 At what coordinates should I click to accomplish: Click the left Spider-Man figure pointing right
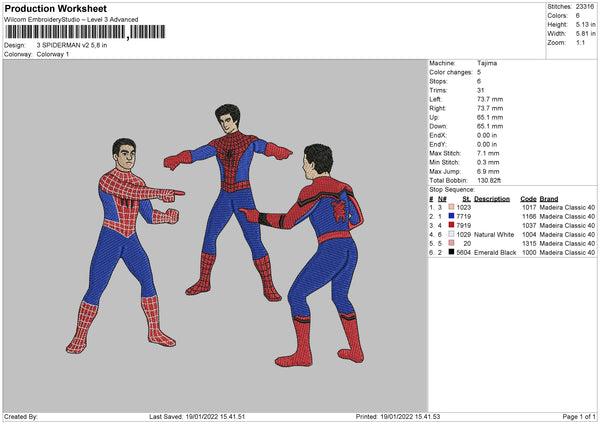(124, 245)
